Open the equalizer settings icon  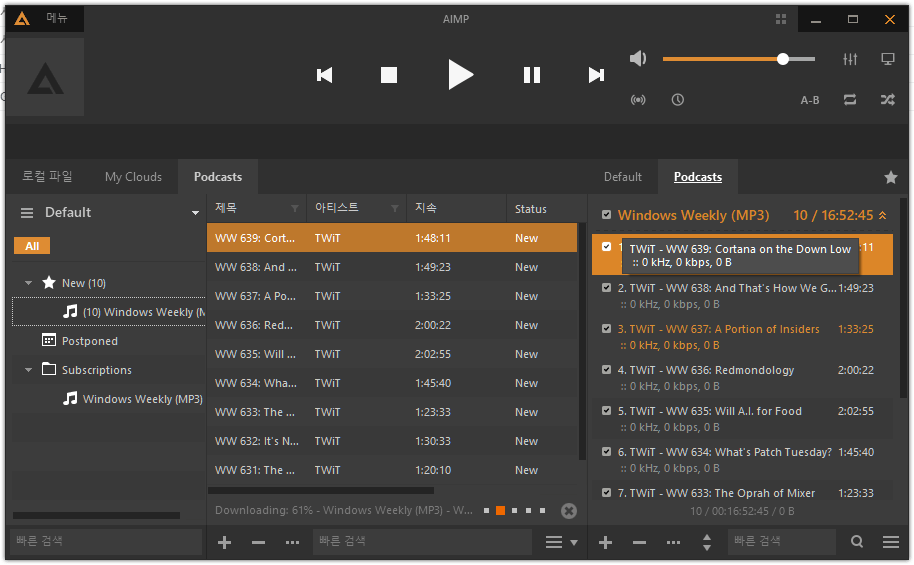pyautogui.click(x=850, y=59)
